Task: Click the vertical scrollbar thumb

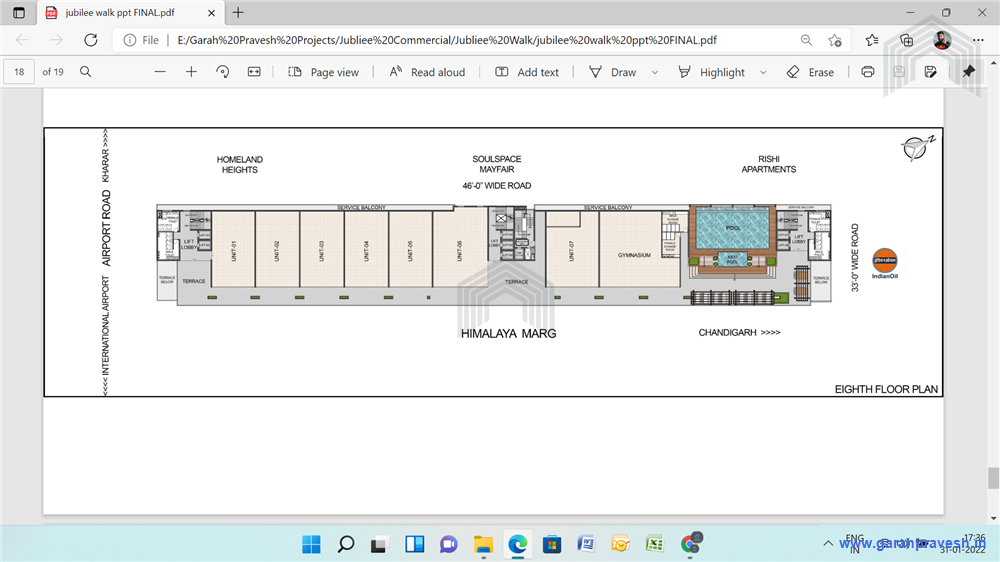Action: click(x=993, y=478)
